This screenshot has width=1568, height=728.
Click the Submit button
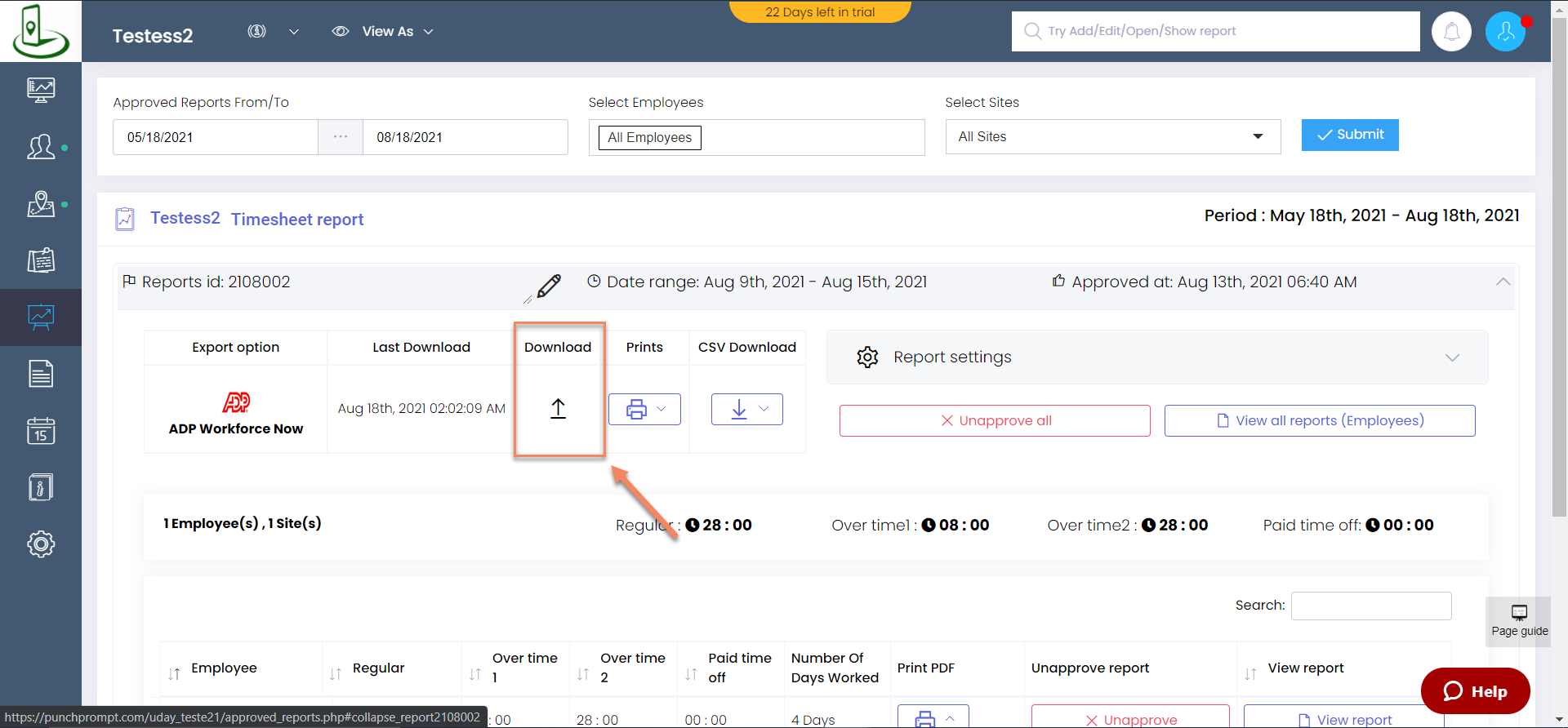tap(1349, 135)
